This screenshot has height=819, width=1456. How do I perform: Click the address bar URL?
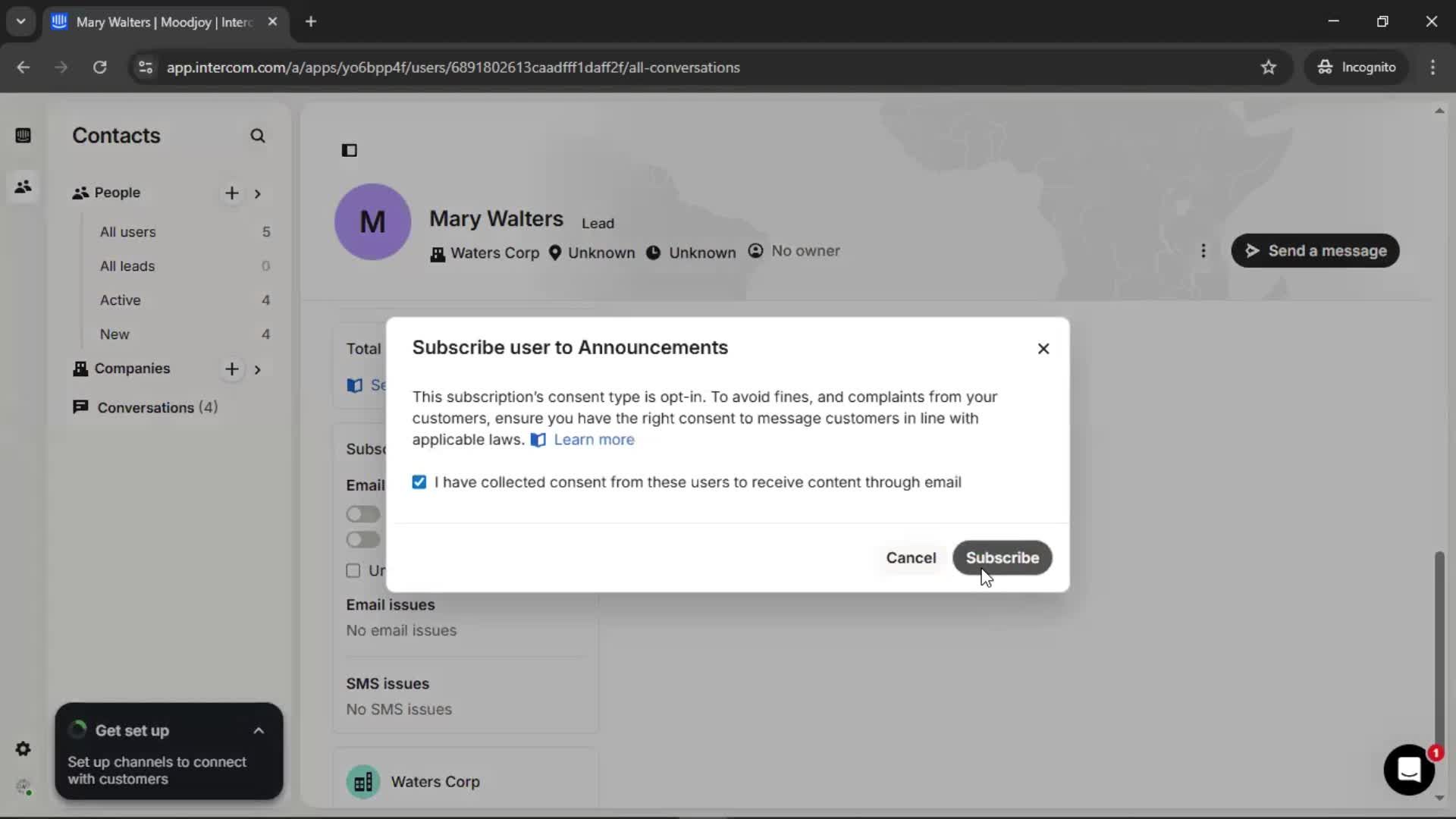pyautogui.click(x=453, y=67)
